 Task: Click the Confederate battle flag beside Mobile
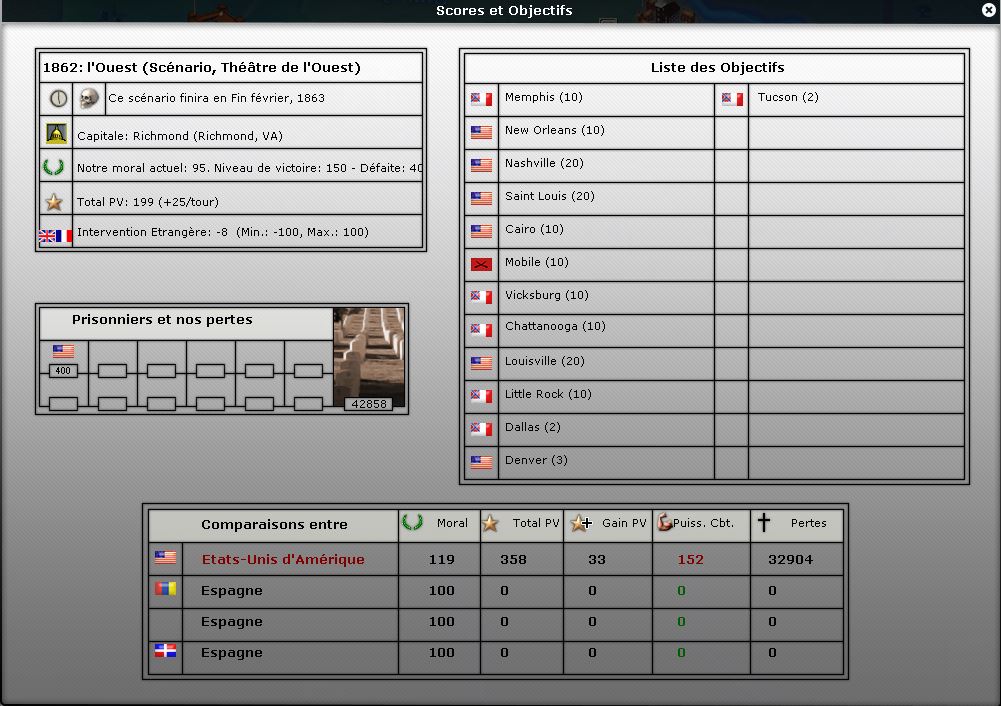point(482,265)
